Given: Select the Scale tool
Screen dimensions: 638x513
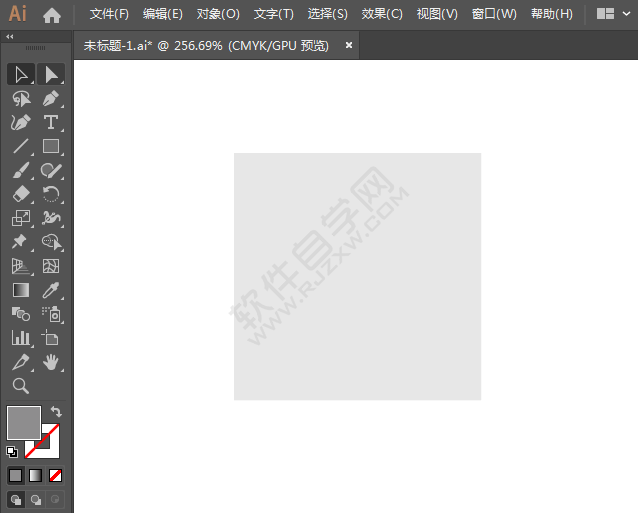Looking at the screenshot, I should coord(21,218).
